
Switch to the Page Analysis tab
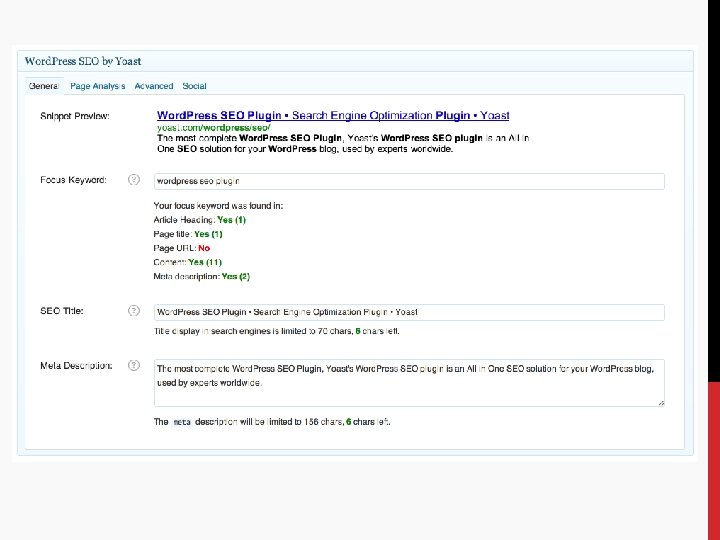tap(97, 86)
